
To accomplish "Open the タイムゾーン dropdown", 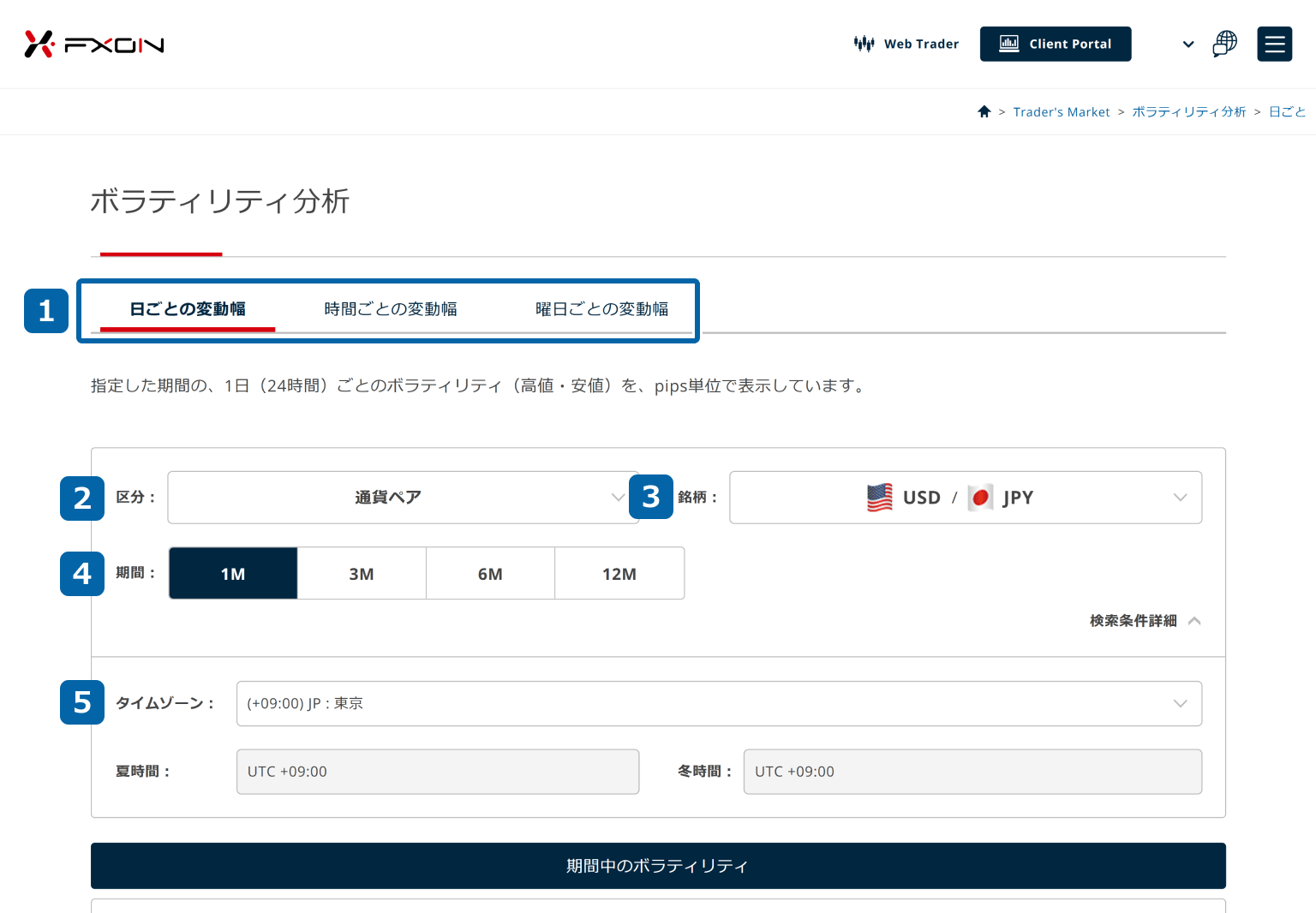I will (x=719, y=703).
